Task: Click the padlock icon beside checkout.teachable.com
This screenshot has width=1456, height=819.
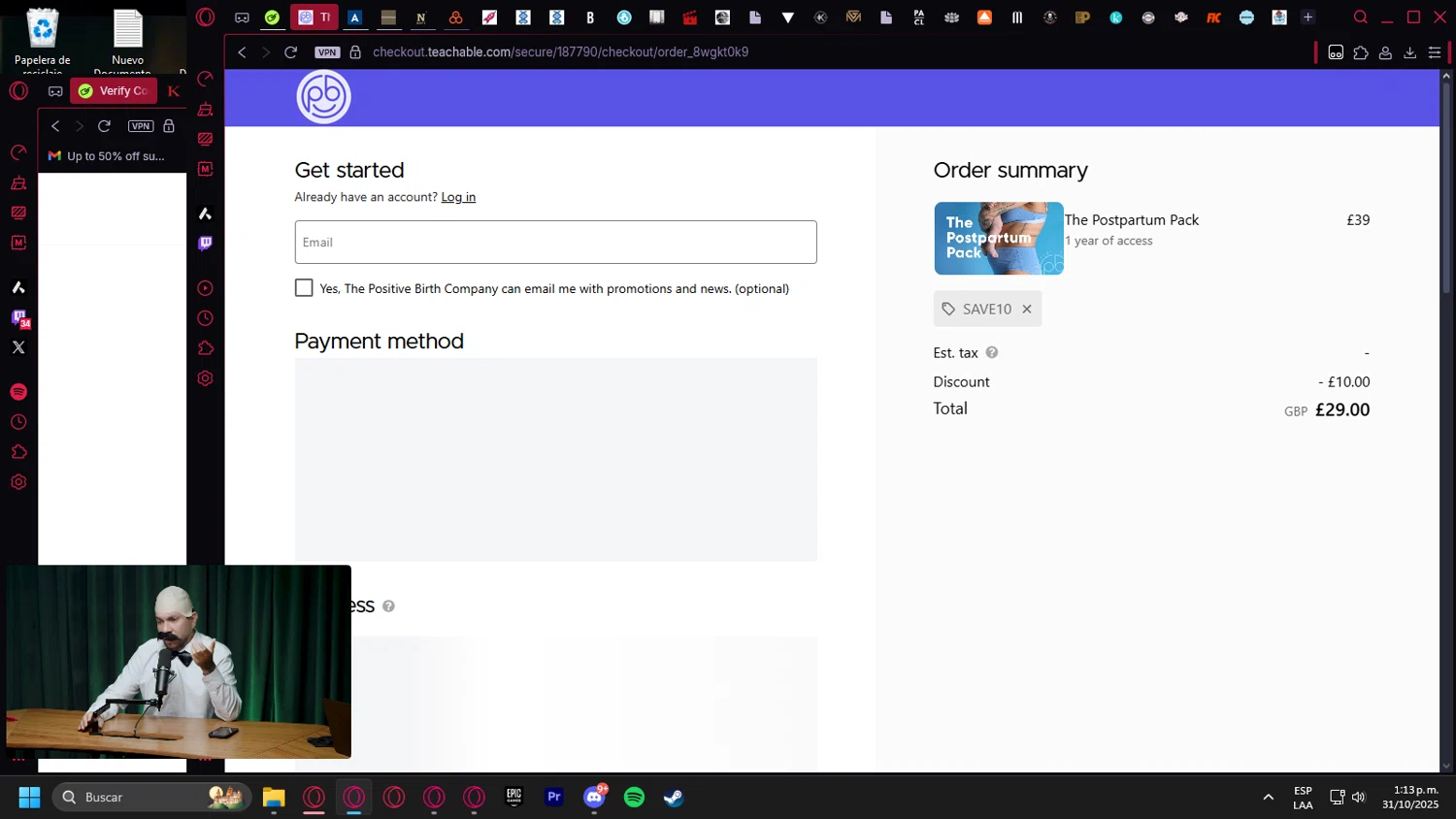Action: pyautogui.click(x=355, y=52)
